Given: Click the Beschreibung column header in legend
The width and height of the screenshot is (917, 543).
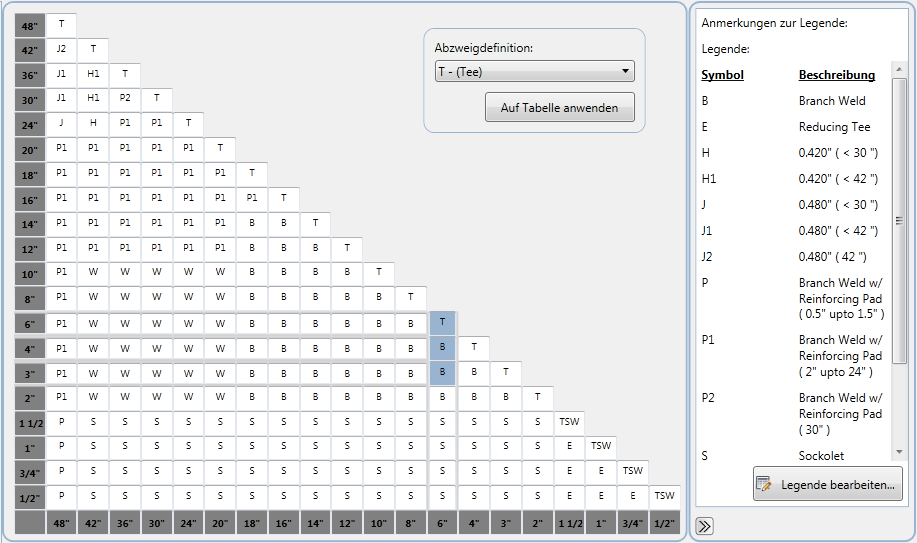Looking at the screenshot, I should (x=837, y=75).
